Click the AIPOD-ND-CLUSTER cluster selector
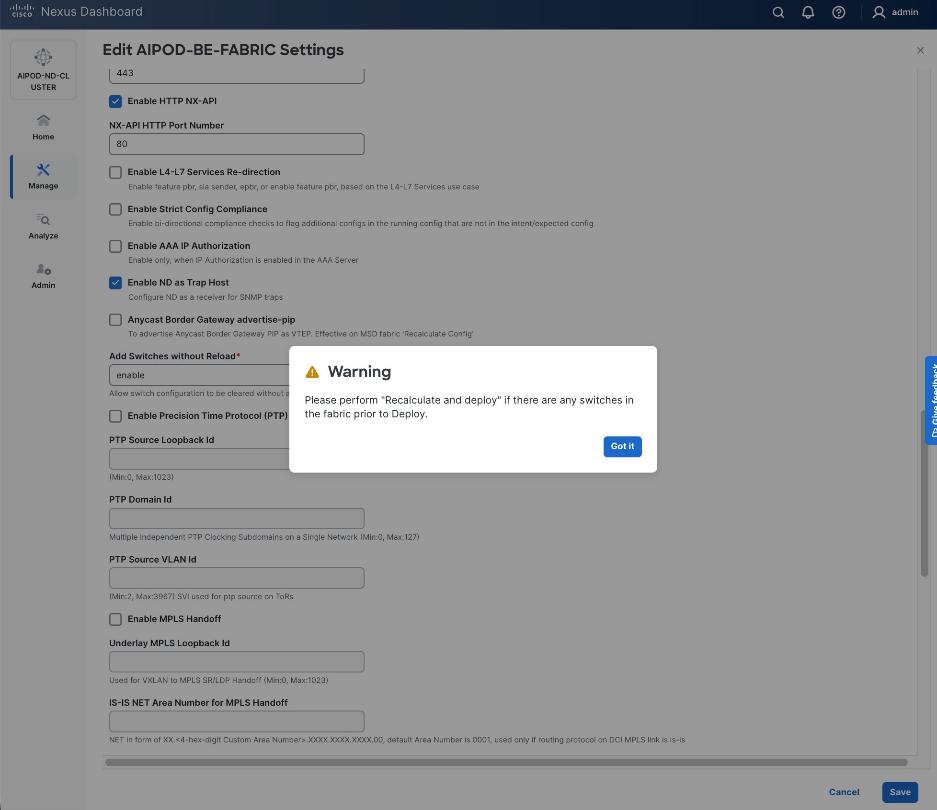 tap(43, 69)
